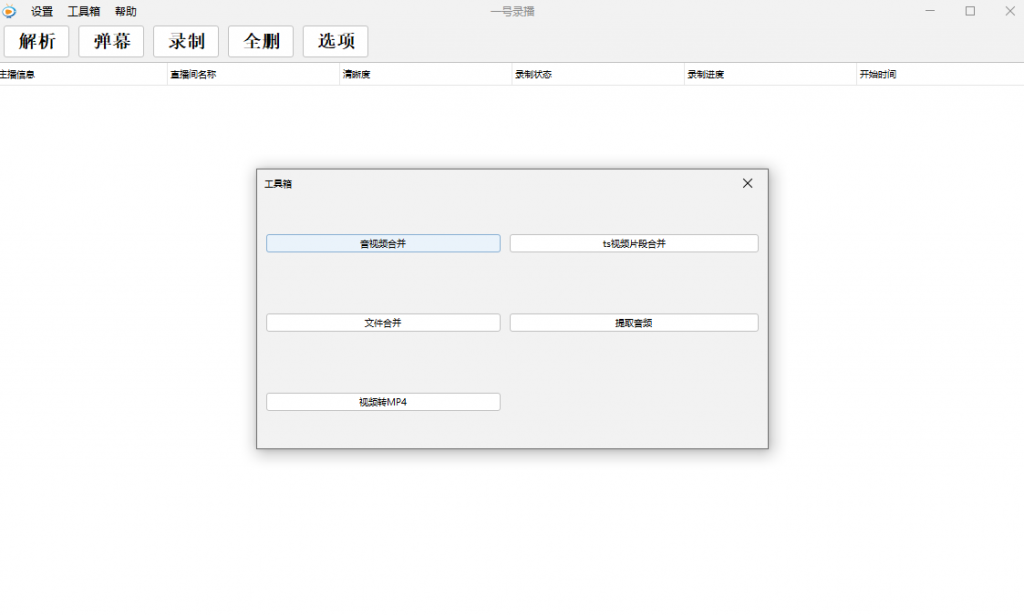This screenshot has width=1024, height=616.
Task: Click the 文件合并 button
Action: pos(383,323)
